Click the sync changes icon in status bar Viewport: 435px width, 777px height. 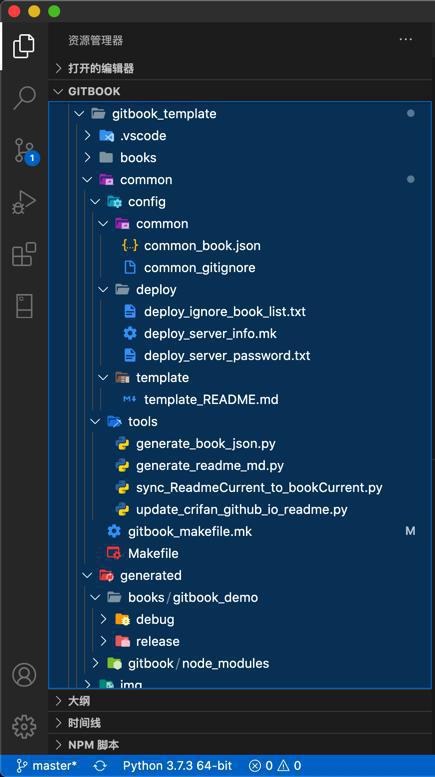[x=100, y=766]
